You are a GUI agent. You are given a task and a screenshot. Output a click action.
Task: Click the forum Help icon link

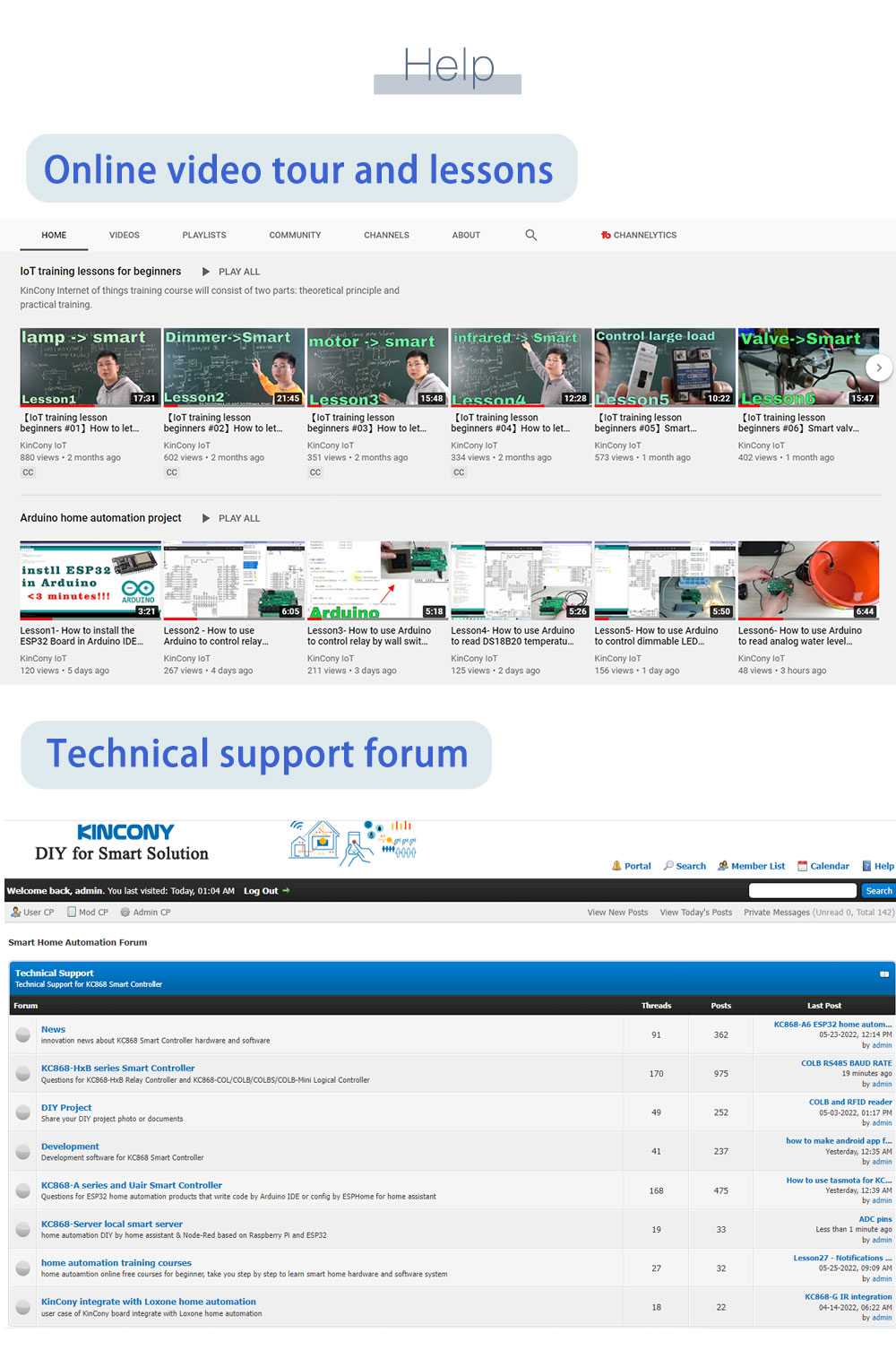click(866, 866)
